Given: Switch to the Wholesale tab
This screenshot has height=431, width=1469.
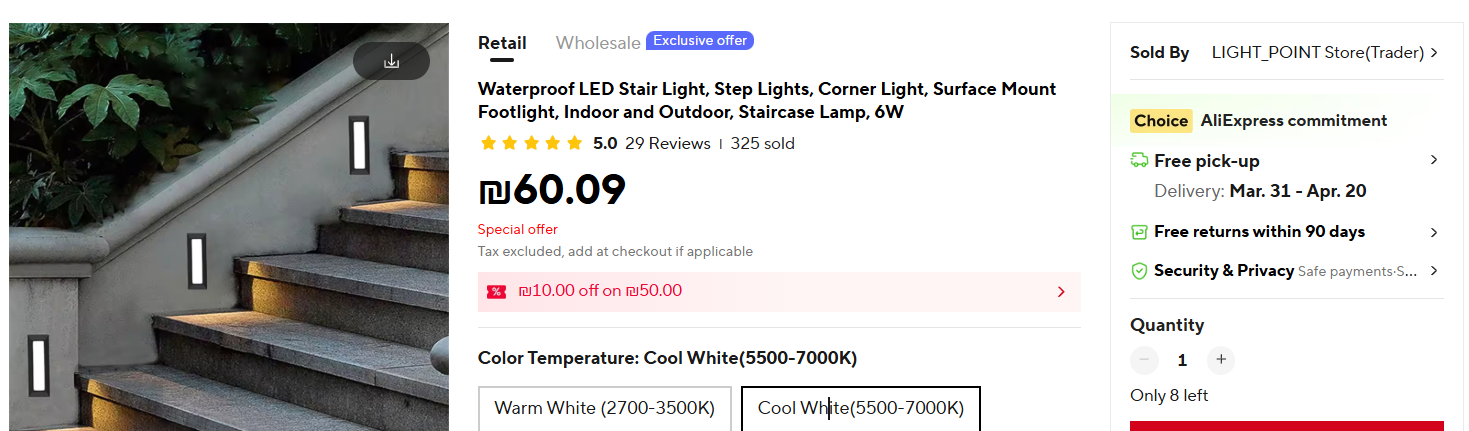Looking at the screenshot, I should (598, 43).
